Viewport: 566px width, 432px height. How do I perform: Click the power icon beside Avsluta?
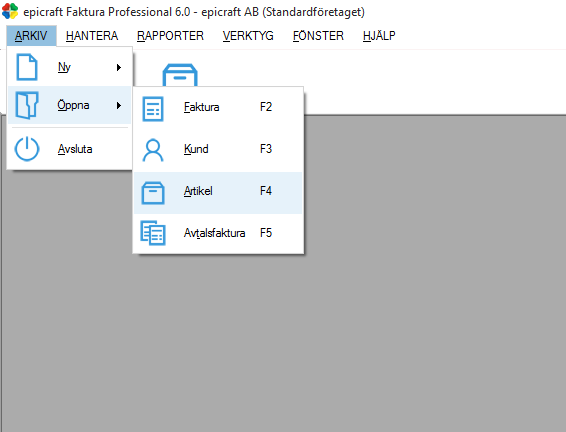point(27,149)
